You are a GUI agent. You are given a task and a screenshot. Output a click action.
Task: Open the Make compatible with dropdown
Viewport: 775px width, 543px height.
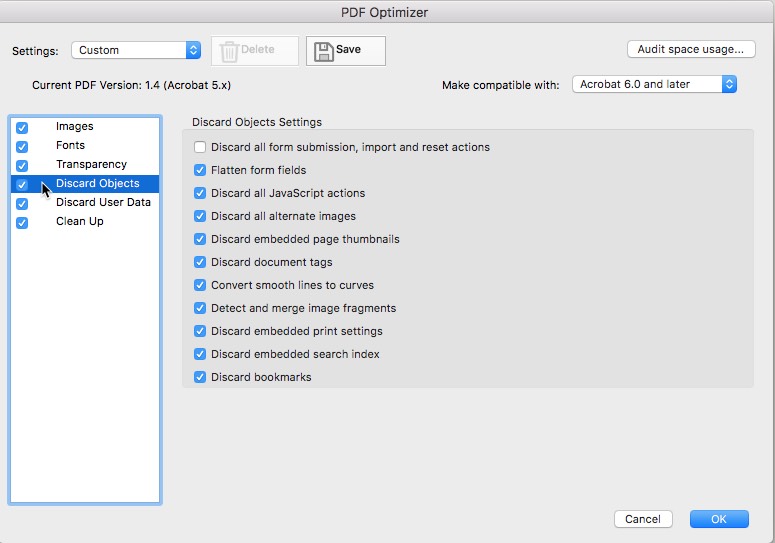click(x=654, y=84)
